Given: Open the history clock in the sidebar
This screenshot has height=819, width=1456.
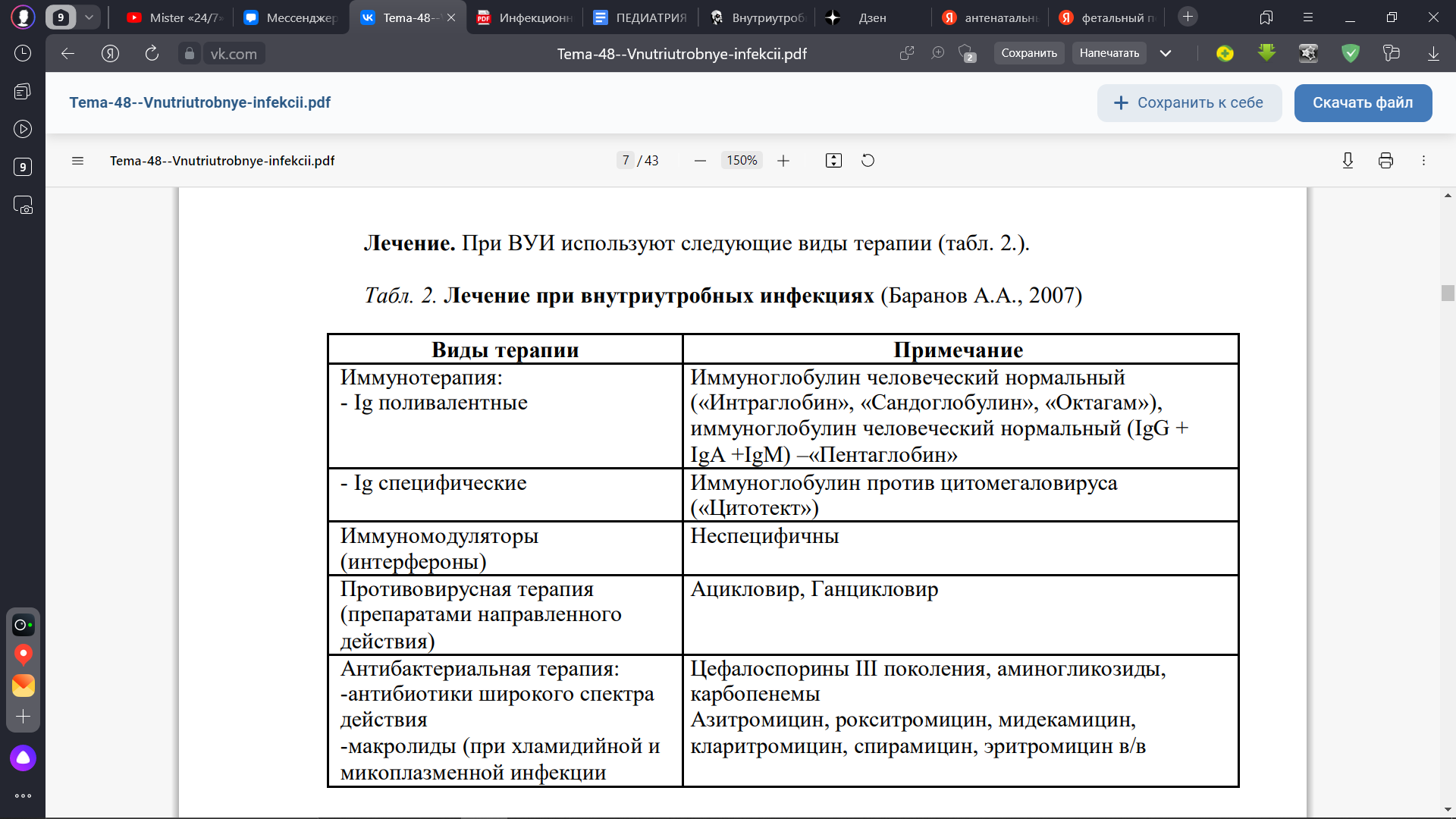Looking at the screenshot, I should pyautogui.click(x=23, y=53).
